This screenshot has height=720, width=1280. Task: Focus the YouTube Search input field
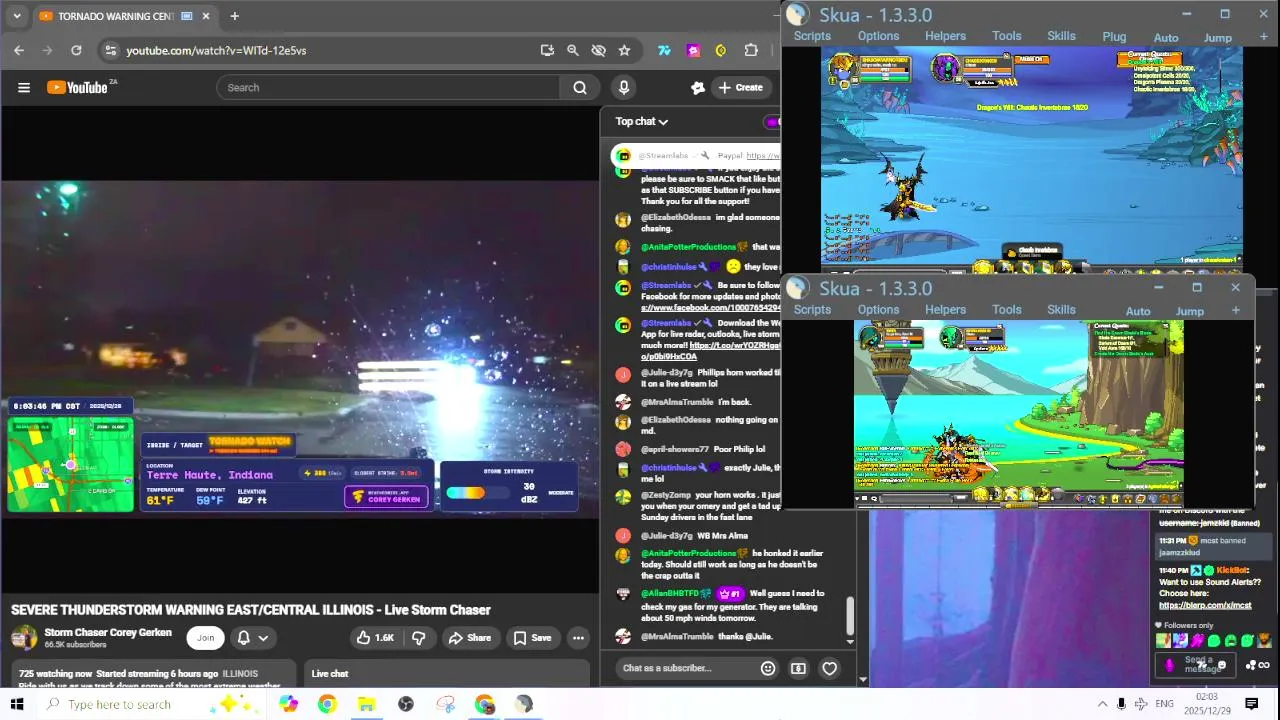pyautogui.click(x=390, y=88)
